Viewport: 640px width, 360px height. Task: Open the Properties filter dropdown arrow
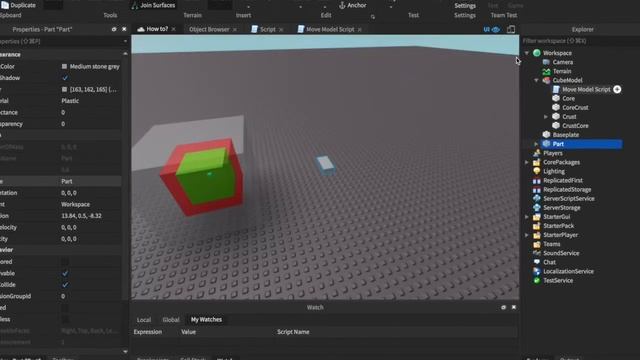click(x=125, y=41)
